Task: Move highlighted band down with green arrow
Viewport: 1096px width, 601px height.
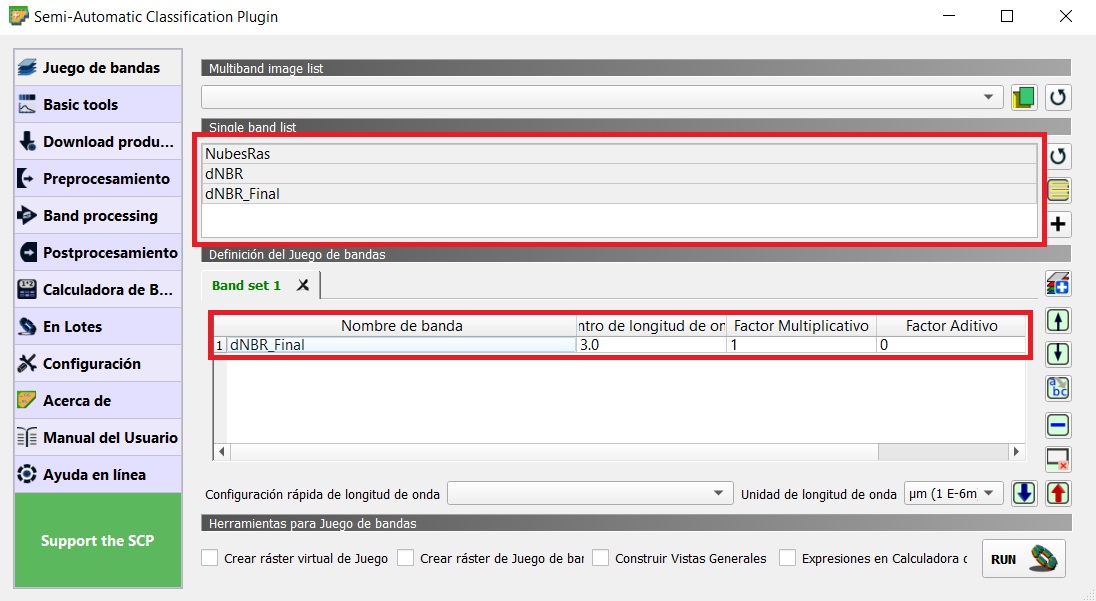Action: [1058, 354]
